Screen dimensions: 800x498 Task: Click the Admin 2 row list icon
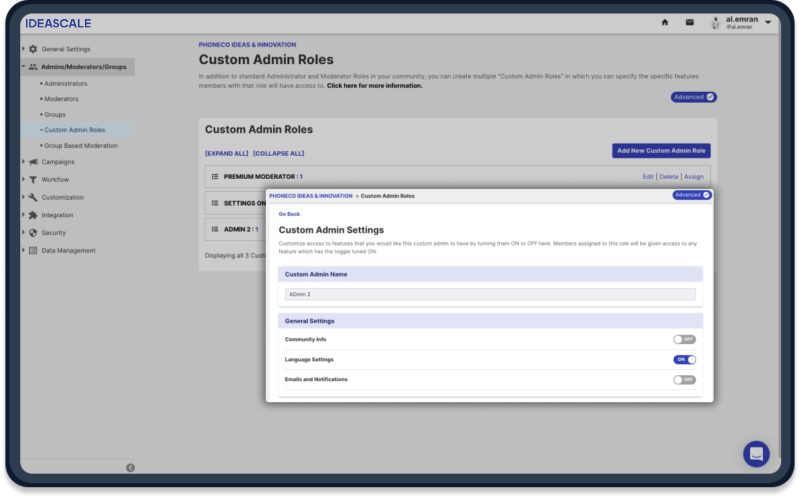point(215,230)
